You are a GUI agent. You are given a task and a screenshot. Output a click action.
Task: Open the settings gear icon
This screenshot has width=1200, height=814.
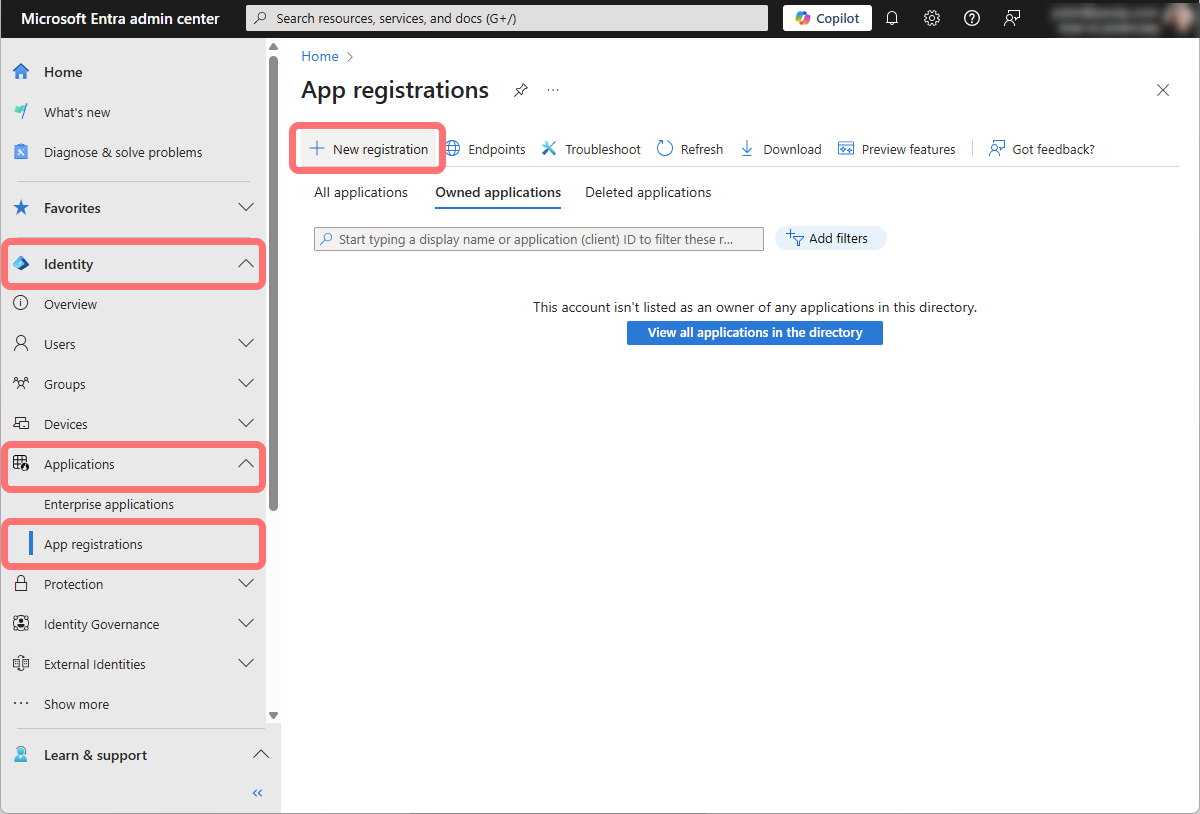pyautogui.click(x=932, y=18)
